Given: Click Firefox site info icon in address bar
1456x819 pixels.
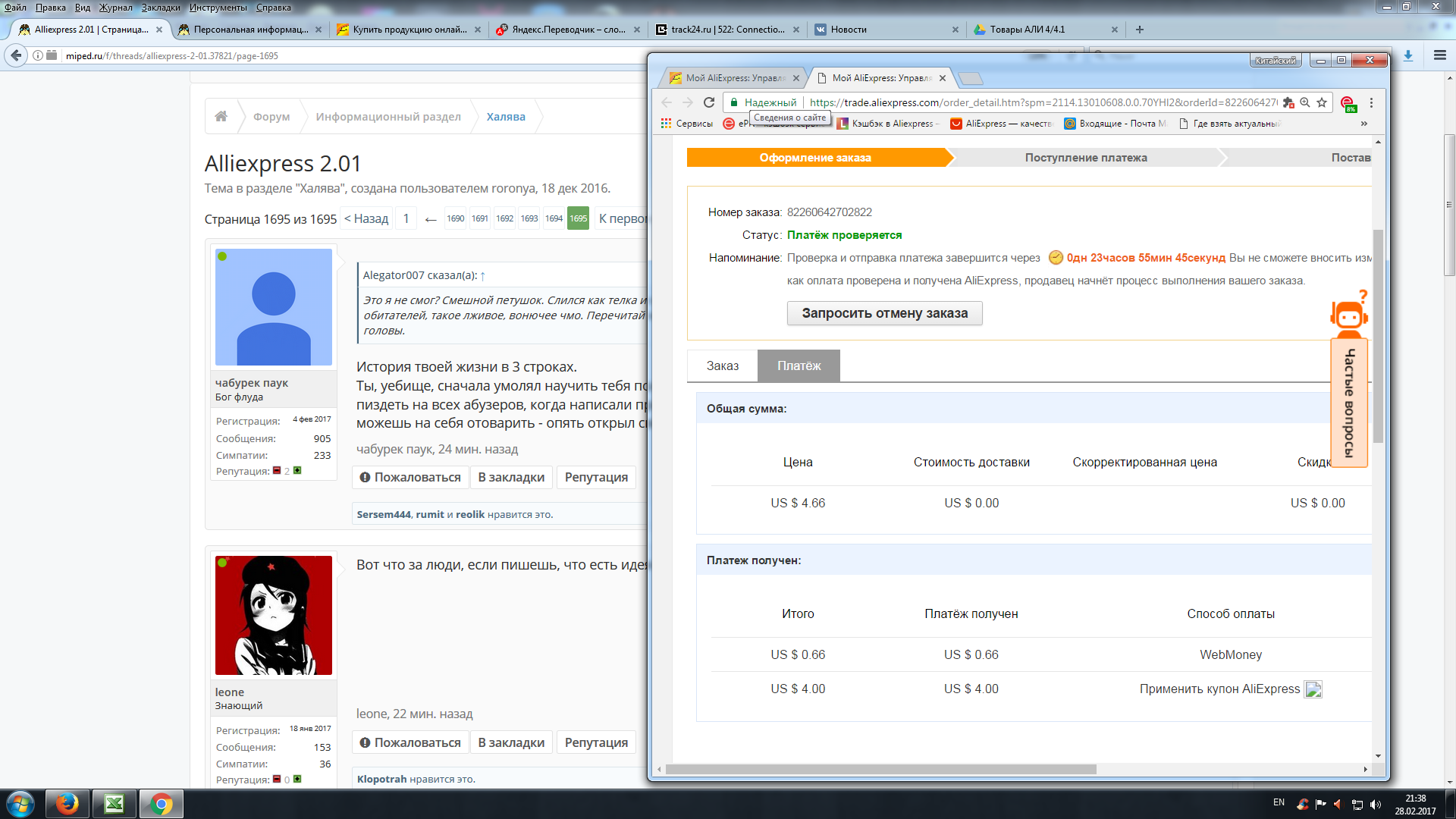Looking at the screenshot, I should tap(37, 55).
